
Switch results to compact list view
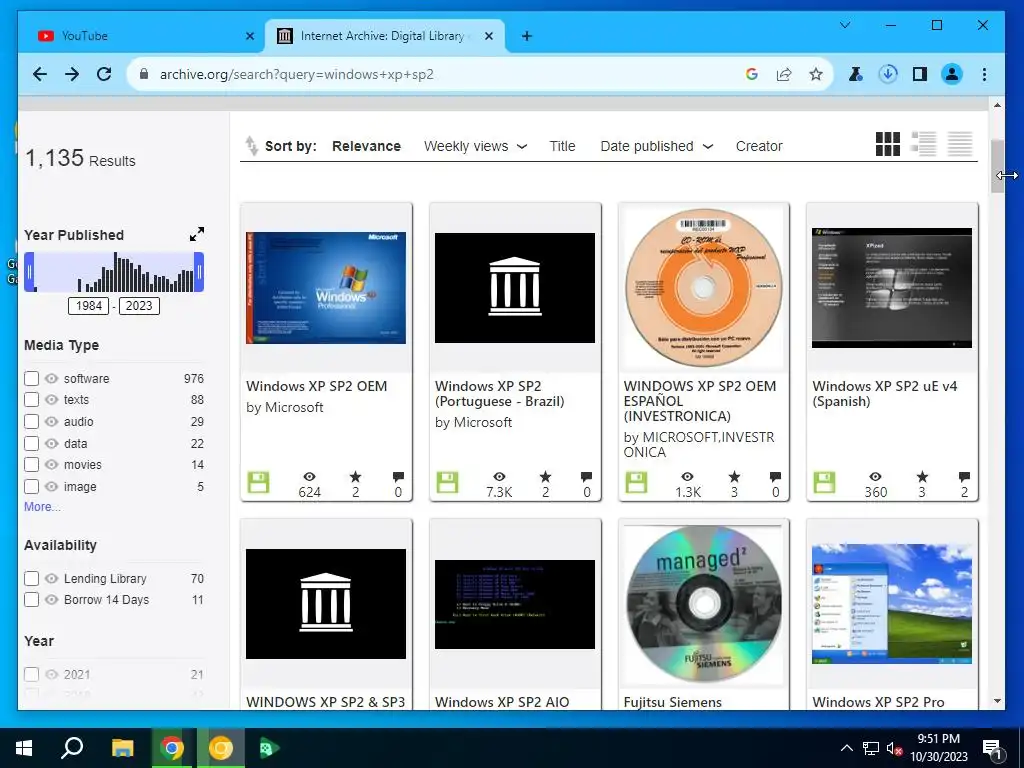pos(960,144)
